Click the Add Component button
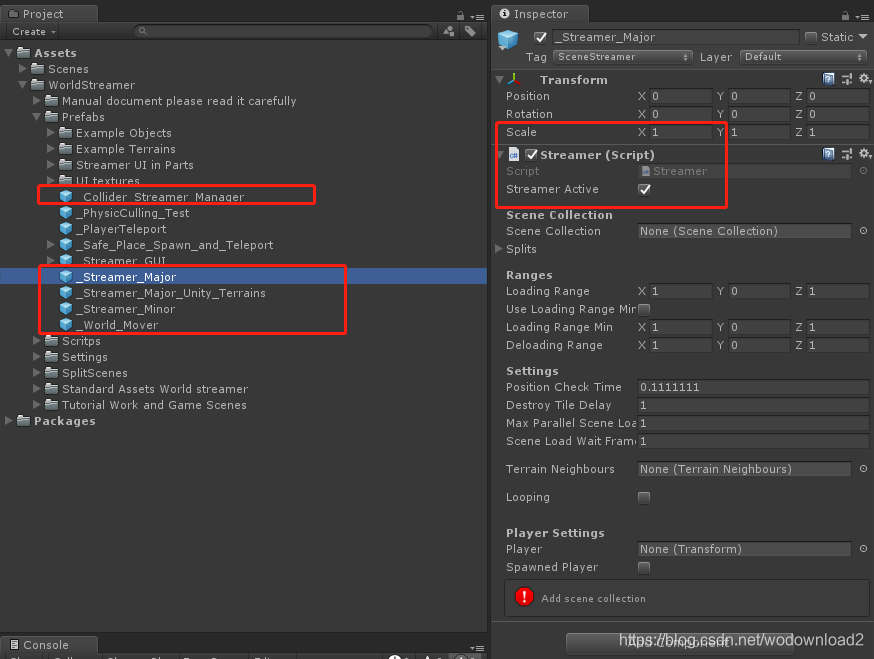The image size is (874, 659). [x=679, y=643]
